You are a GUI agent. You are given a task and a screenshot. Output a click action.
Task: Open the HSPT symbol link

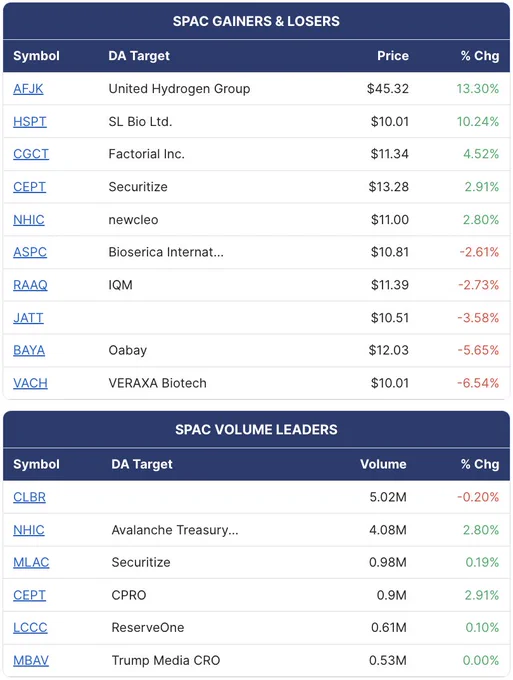[30, 122]
